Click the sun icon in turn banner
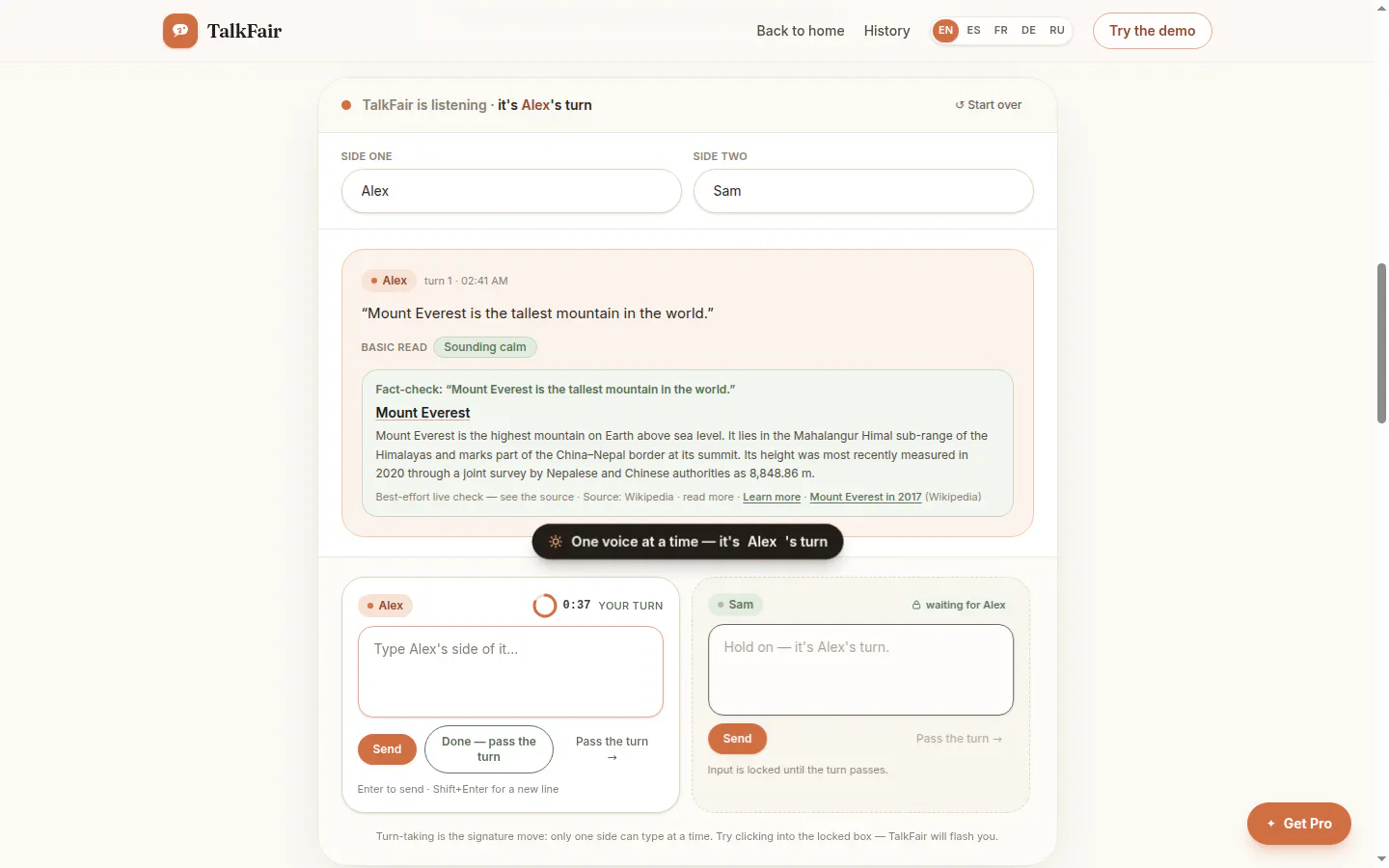The image size is (1389, 868). tap(556, 542)
